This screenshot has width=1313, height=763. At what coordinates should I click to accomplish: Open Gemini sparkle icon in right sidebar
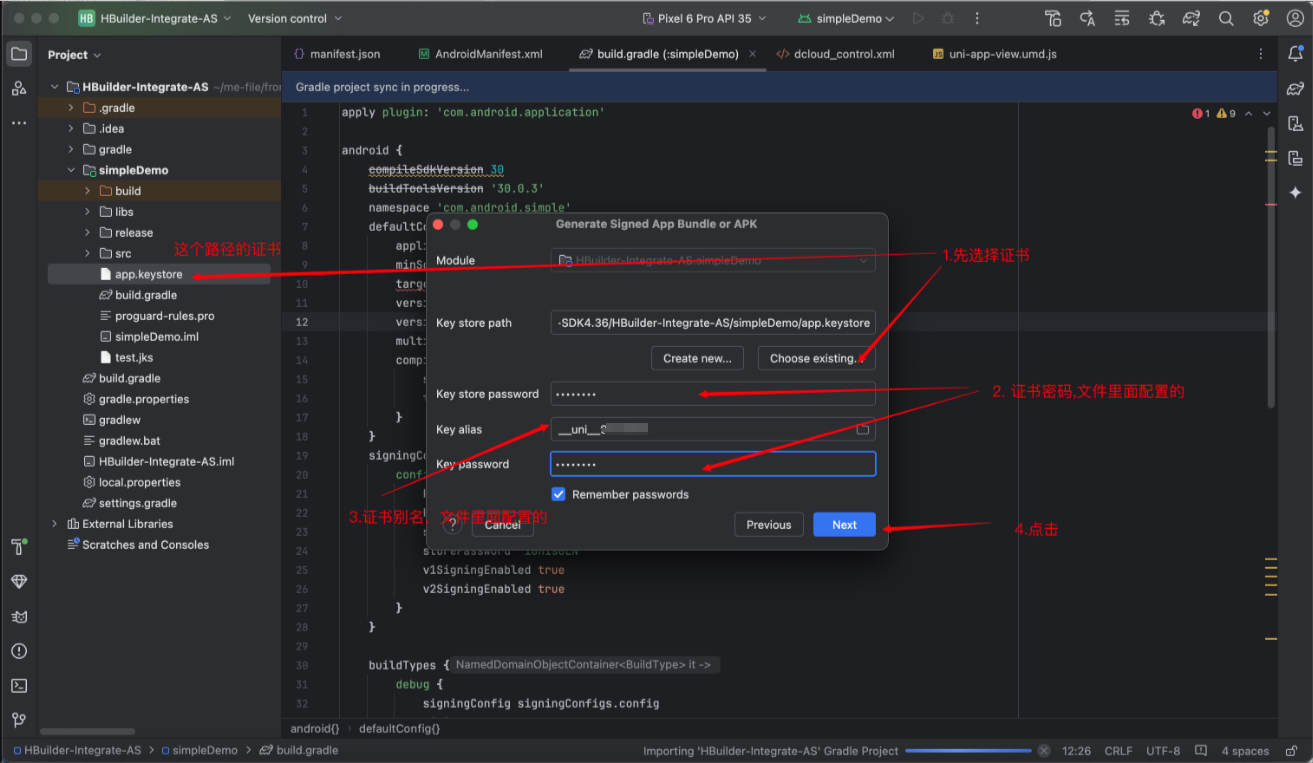(1295, 192)
